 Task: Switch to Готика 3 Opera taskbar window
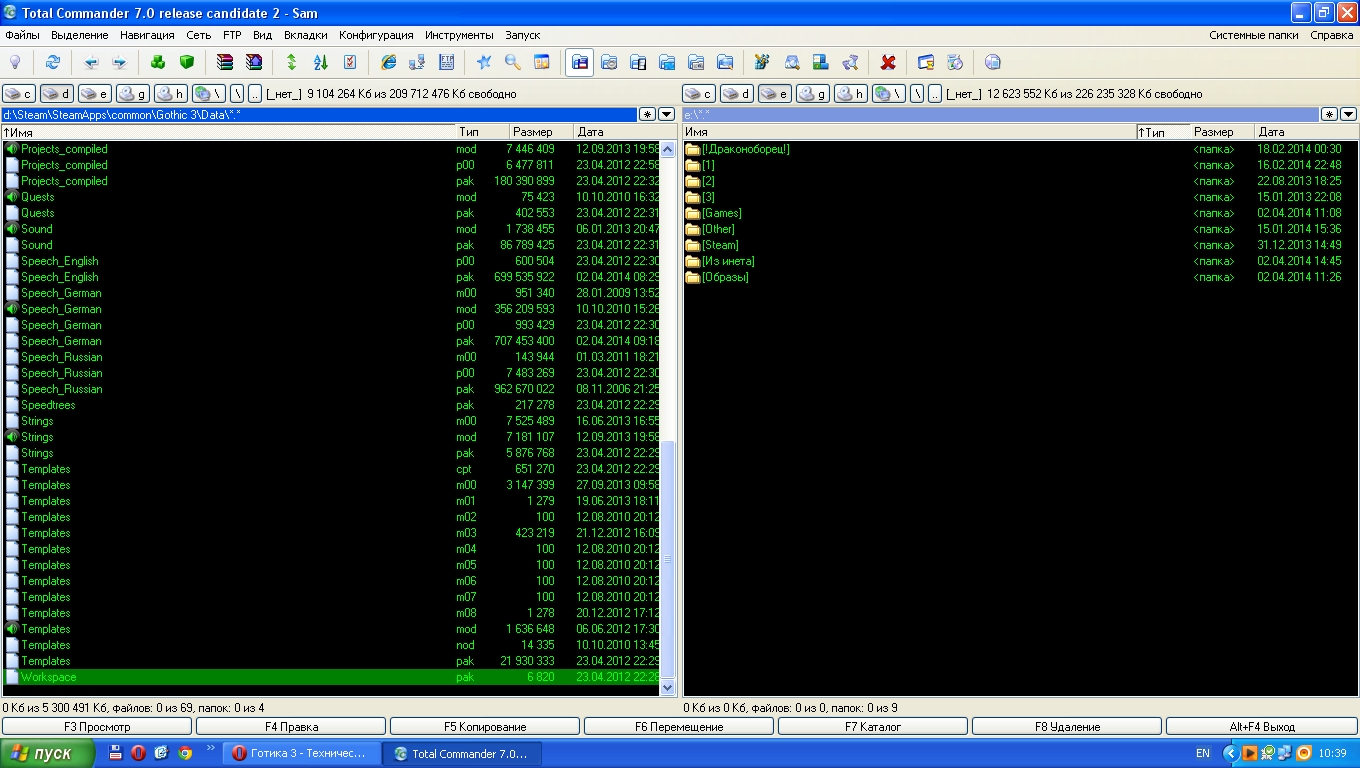(x=302, y=754)
